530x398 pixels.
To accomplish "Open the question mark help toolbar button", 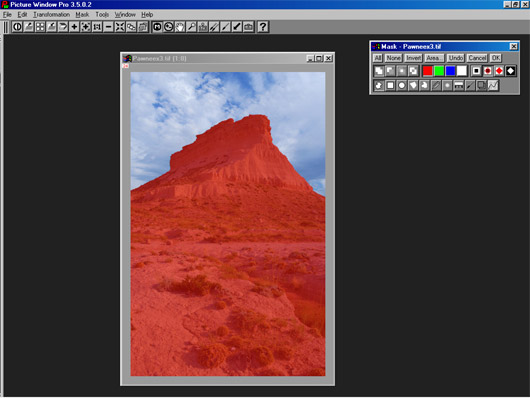I will pos(263,27).
